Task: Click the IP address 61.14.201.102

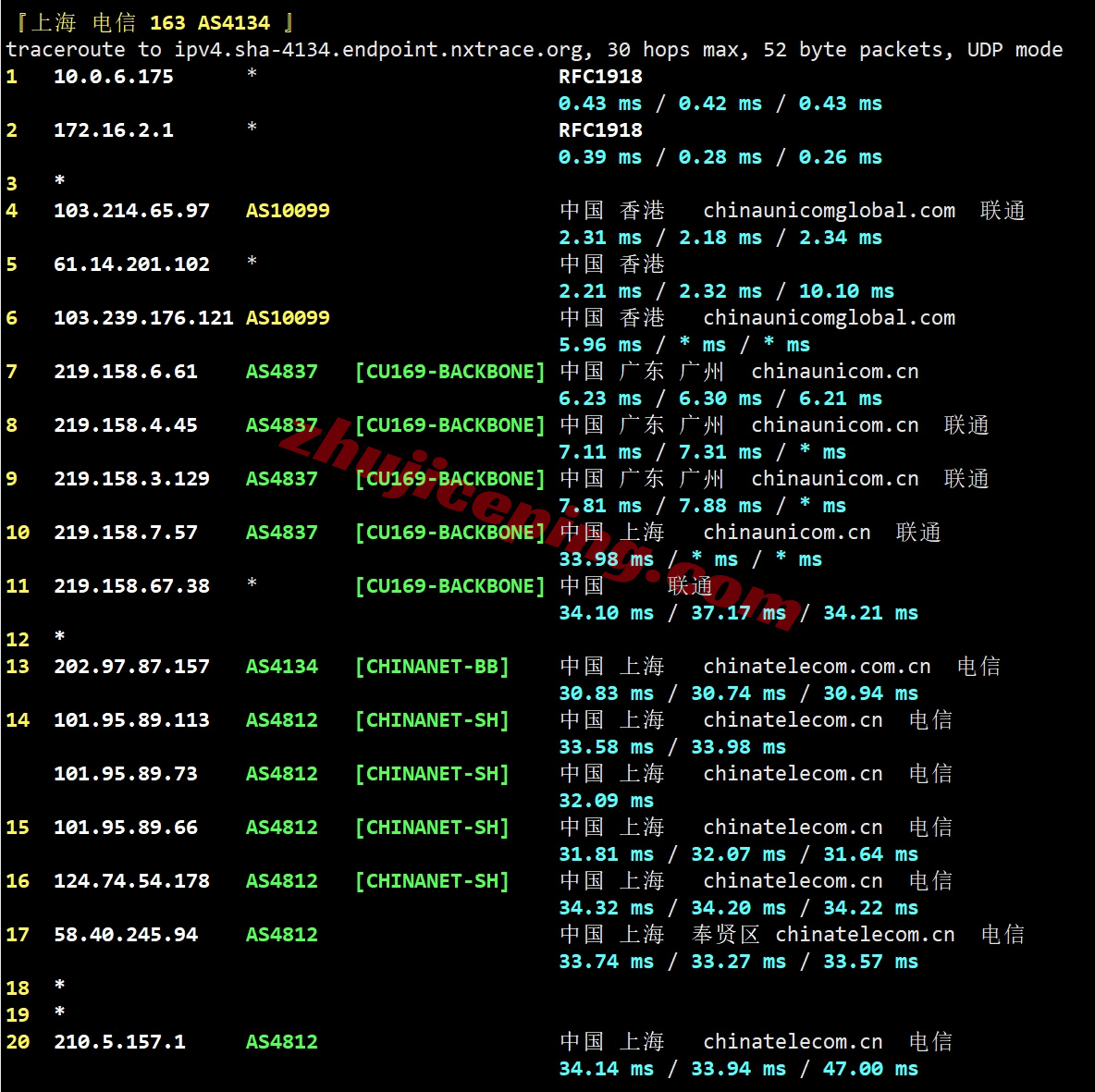Action: click(131, 264)
